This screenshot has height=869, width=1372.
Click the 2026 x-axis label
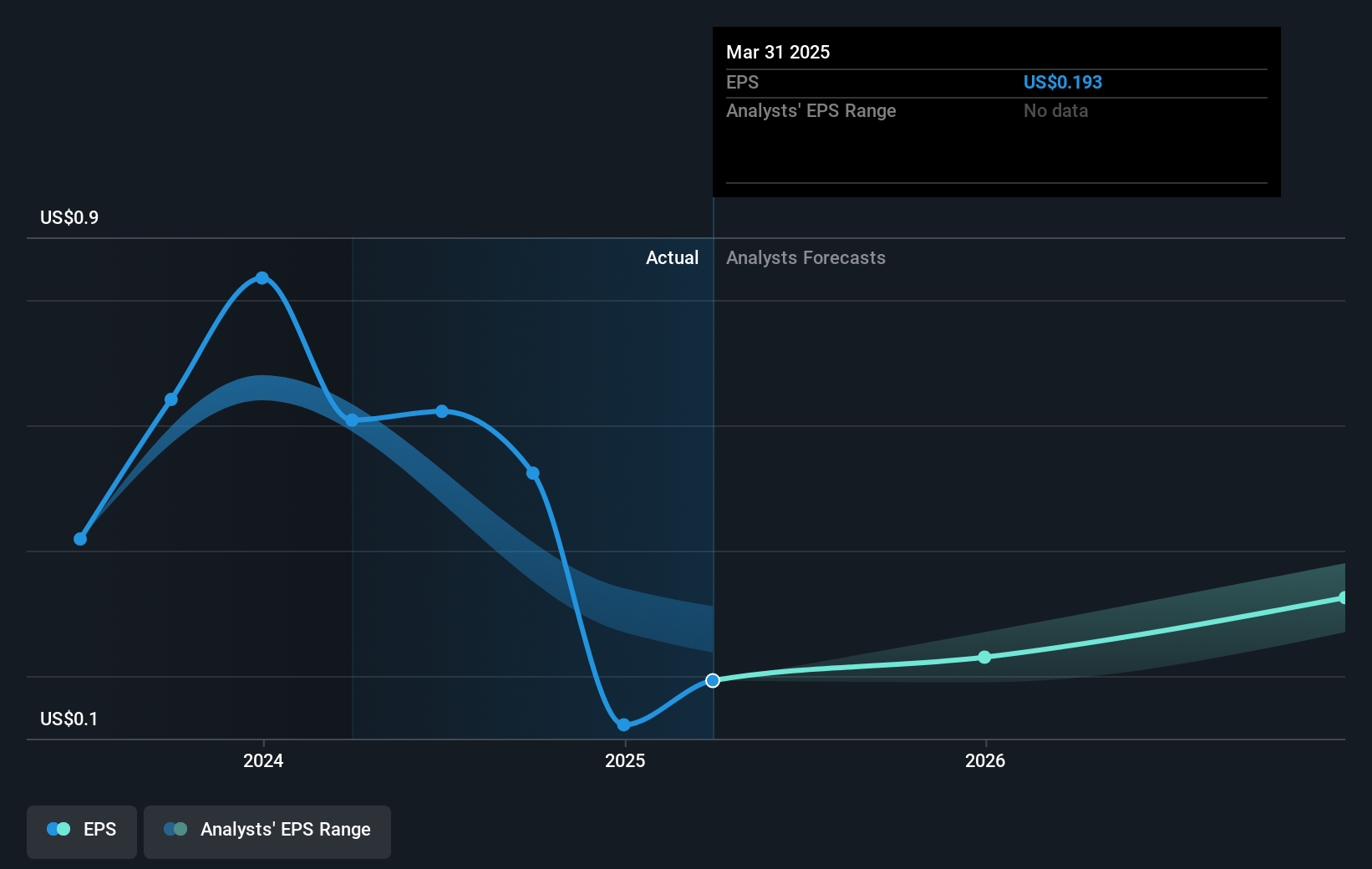(985, 760)
